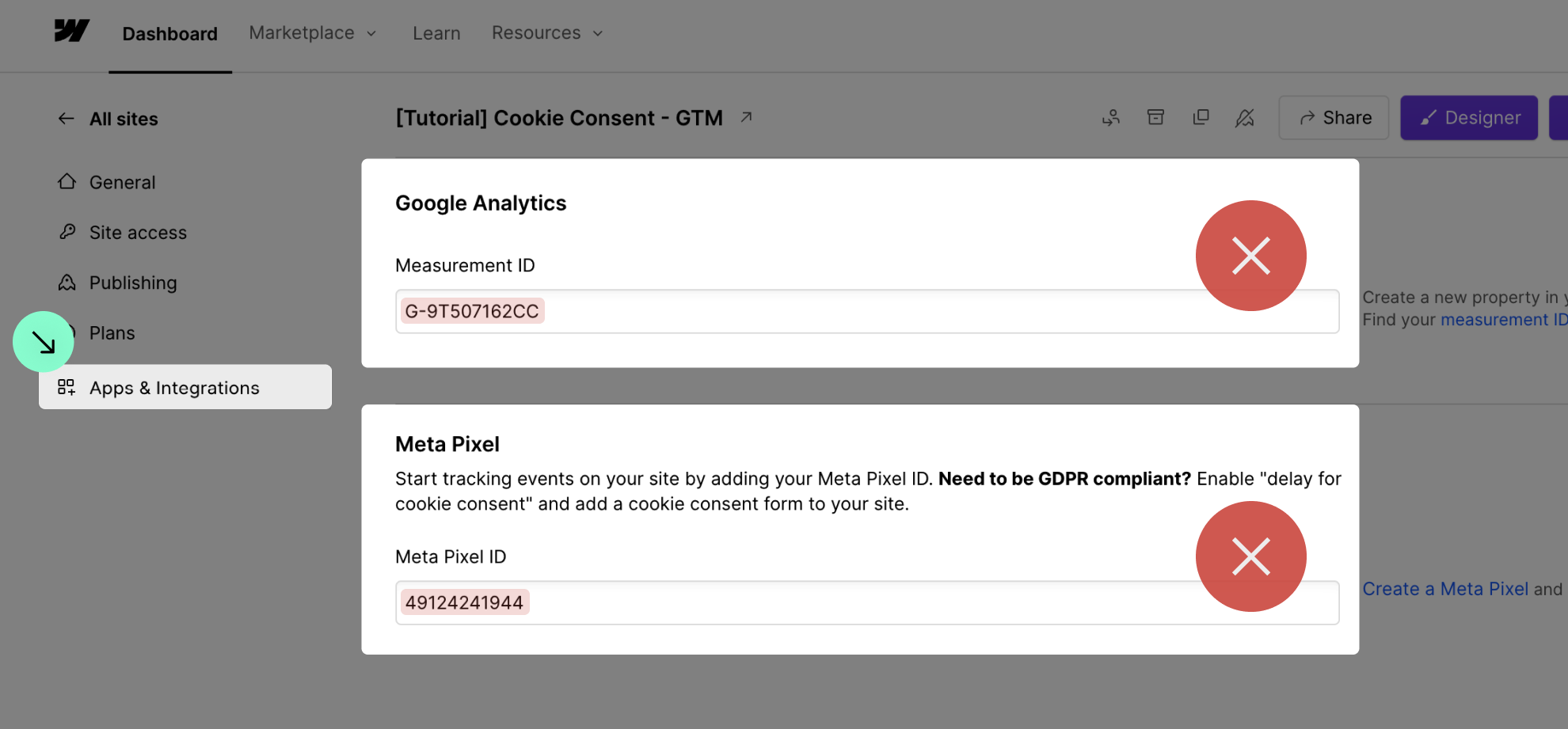The height and width of the screenshot is (729, 1568).
Task: Click the archive site icon
Action: tap(1156, 117)
